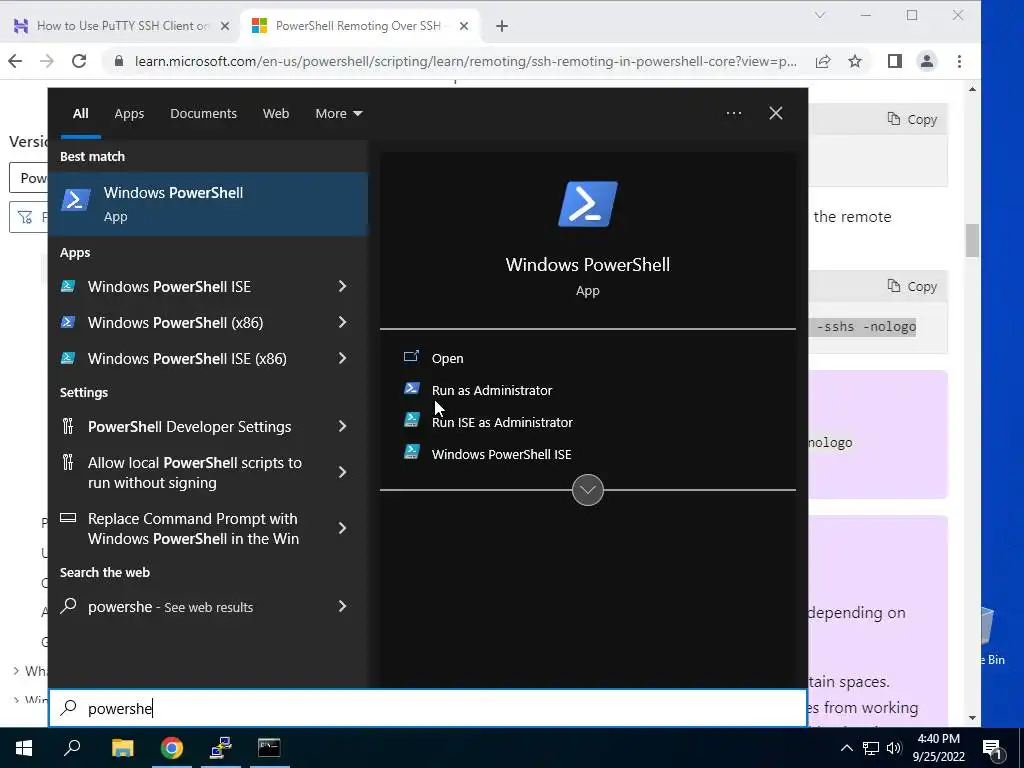Close the search panel with X

[x=776, y=113]
